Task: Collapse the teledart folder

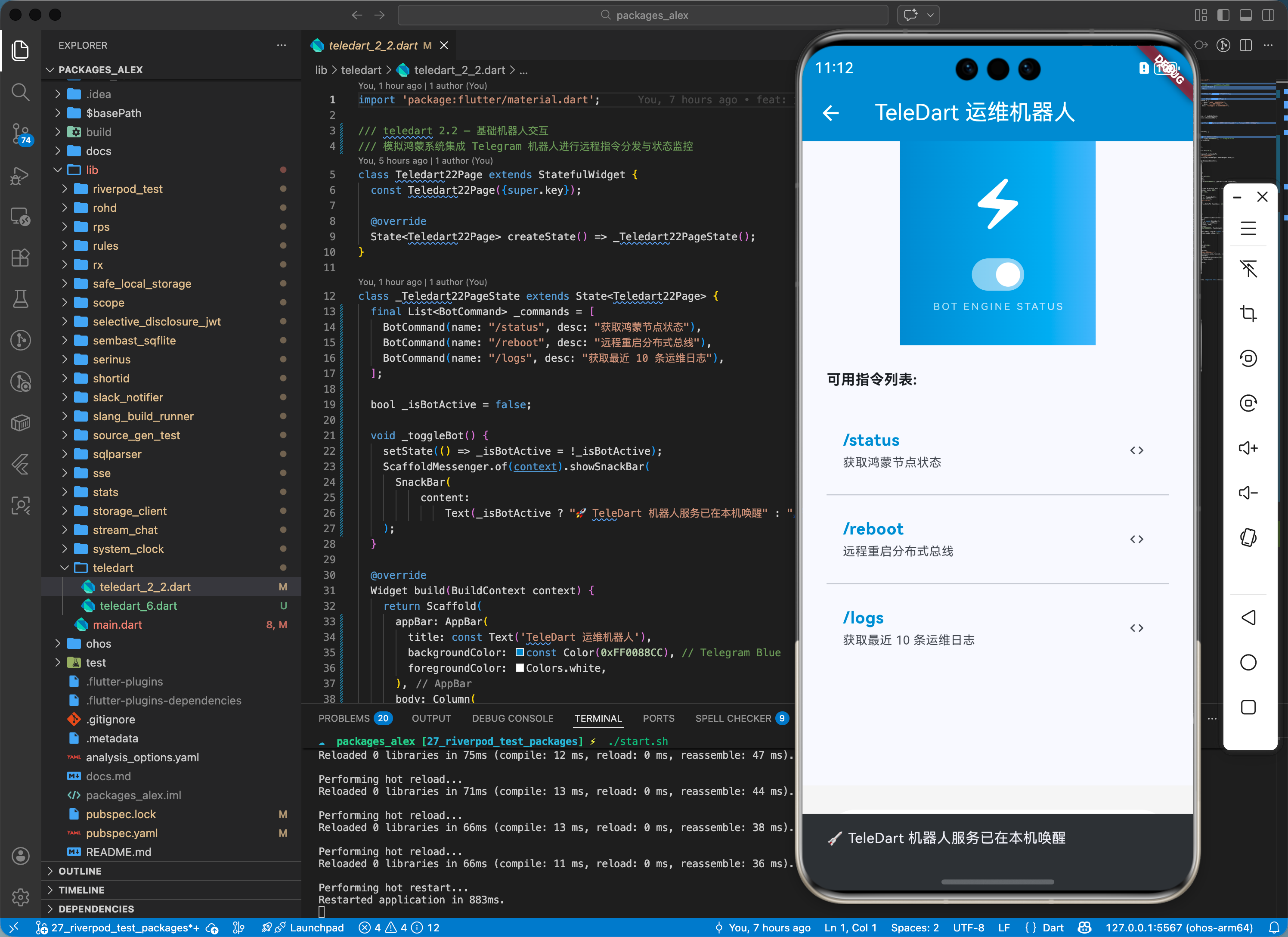Action: pos(112,568)
